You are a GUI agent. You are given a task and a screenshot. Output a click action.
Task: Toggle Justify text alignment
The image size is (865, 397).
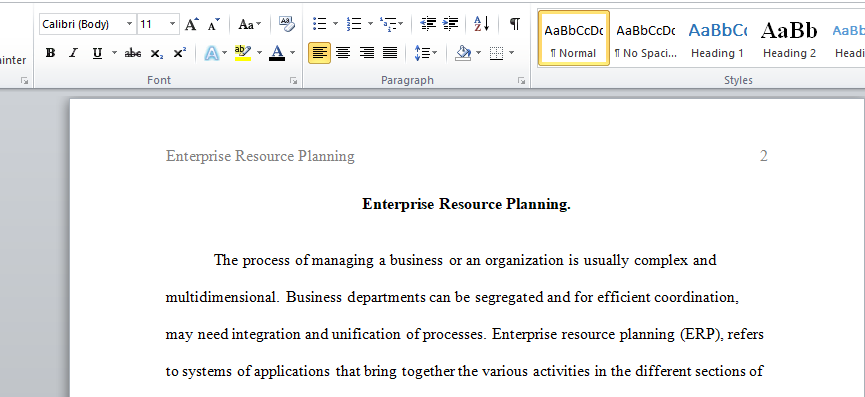pos(390,53)
